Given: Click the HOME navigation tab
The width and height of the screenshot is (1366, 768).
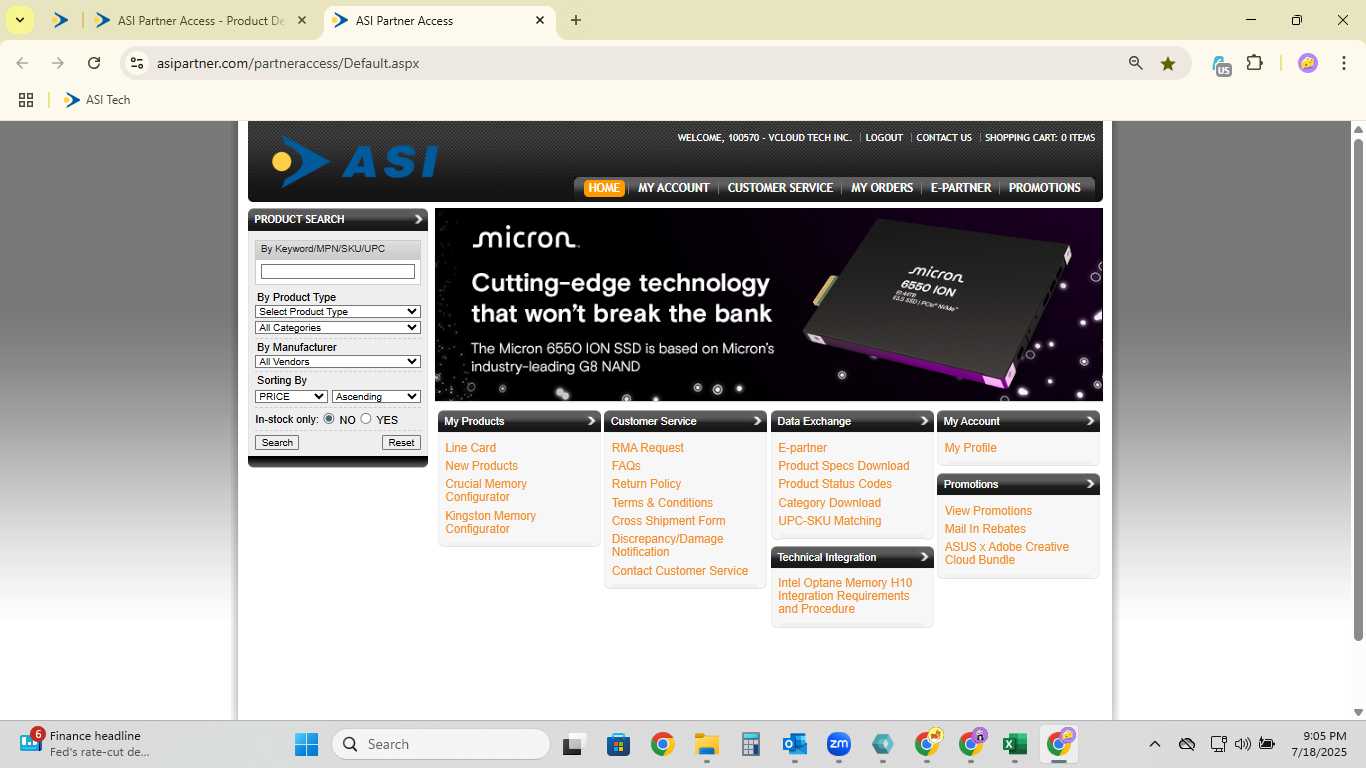Looking at the screenshot, I should tap(604, 188).
